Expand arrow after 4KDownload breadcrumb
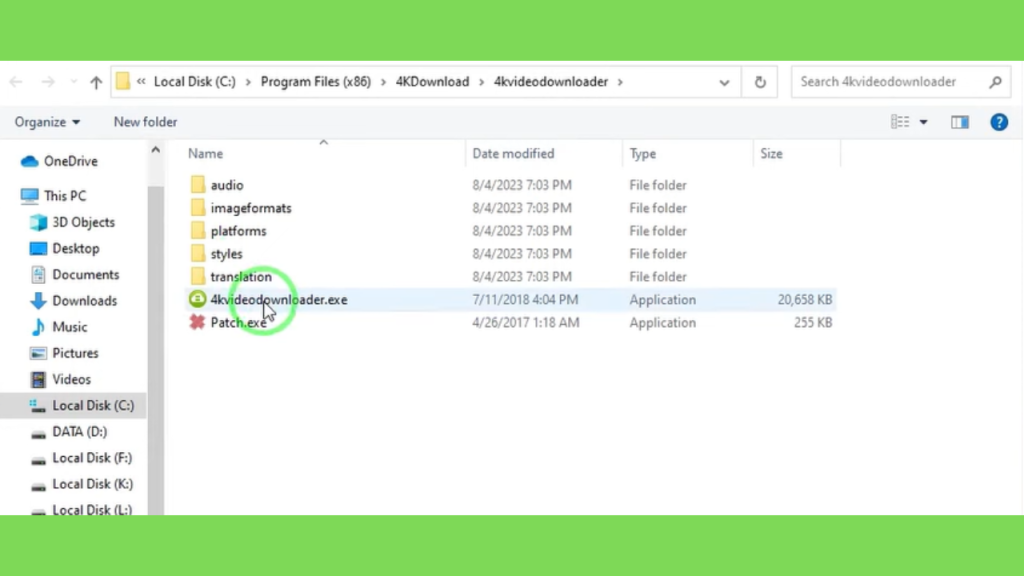 [481, 82]
